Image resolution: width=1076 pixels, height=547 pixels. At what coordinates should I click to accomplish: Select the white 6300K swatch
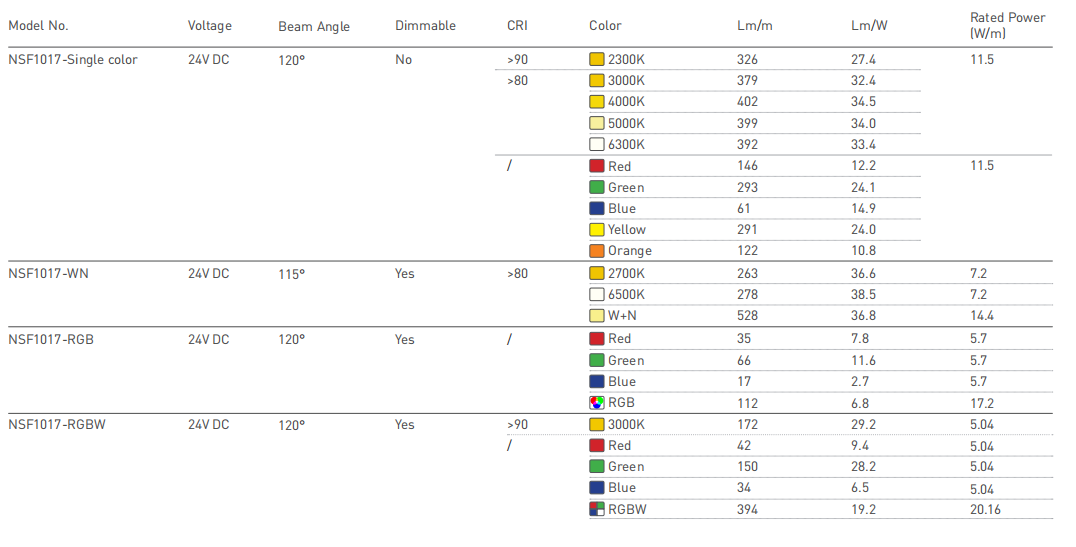(x=596, y=144)
